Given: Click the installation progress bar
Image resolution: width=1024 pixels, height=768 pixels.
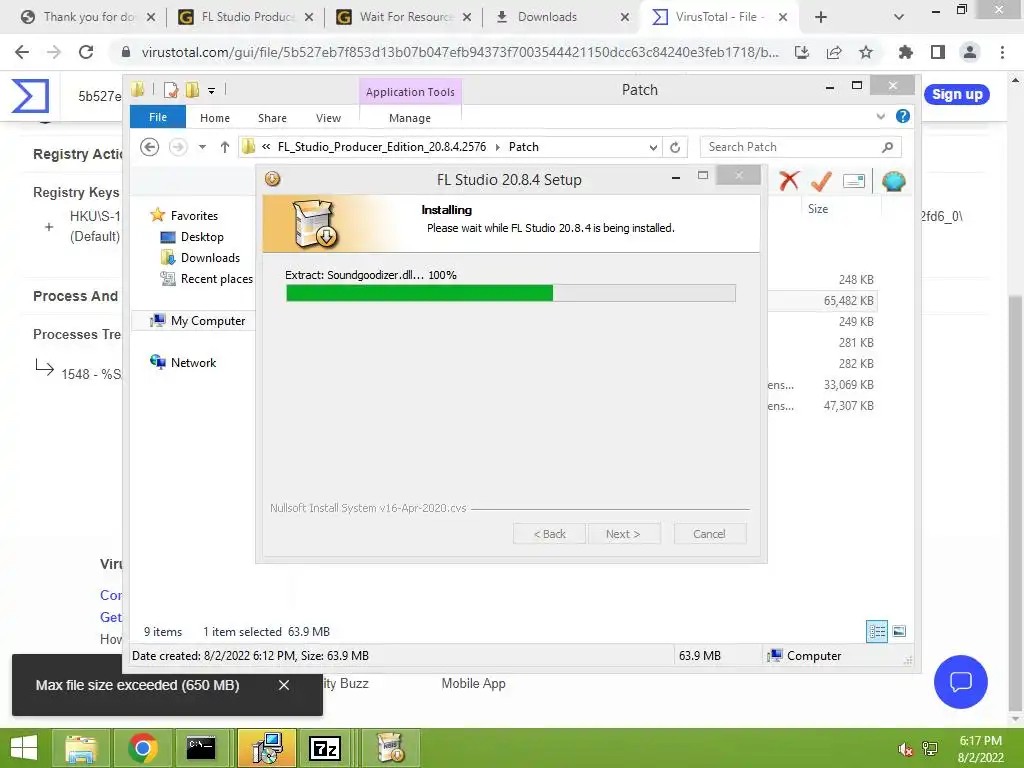Looking at the screenshot, I should pos(511,293).
